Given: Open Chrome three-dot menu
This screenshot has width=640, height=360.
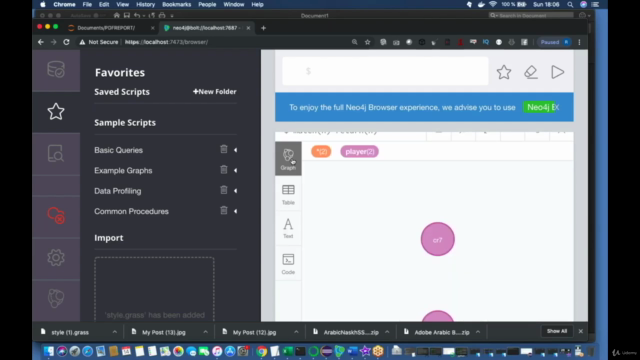Looking at the screenshot, I should 579,42.
